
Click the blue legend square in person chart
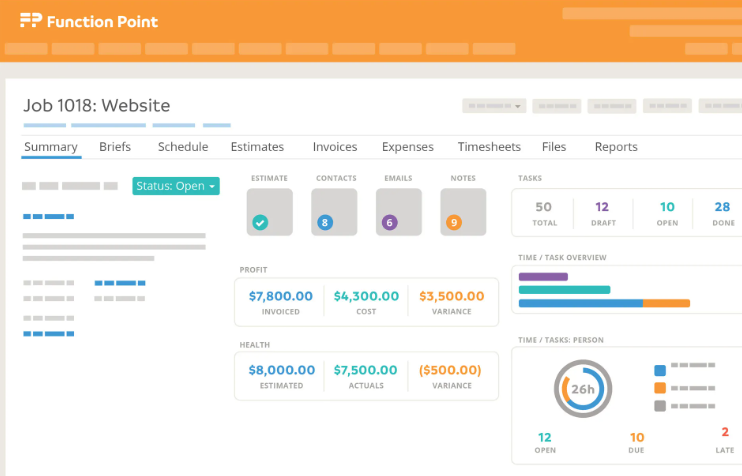660,370
